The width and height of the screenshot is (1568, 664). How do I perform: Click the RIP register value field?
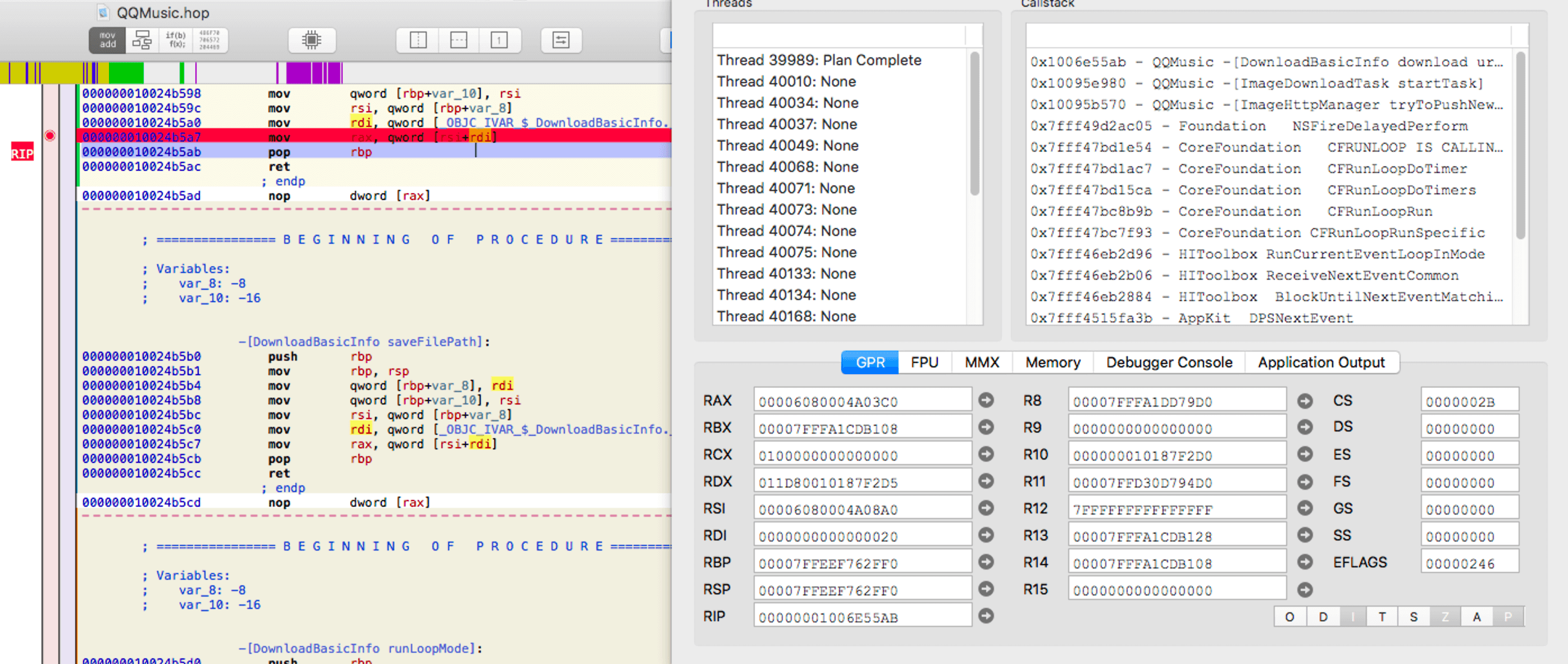(862, 616)
